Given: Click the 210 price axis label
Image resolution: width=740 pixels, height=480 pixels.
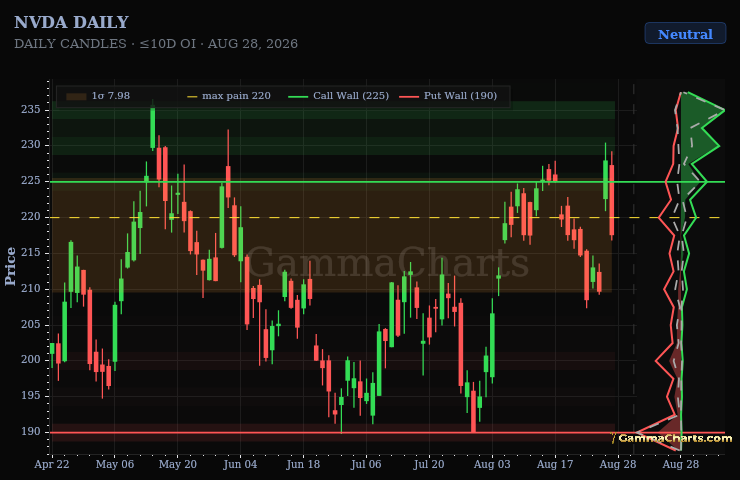Looking at the screenshot, I should coord(30,288).
